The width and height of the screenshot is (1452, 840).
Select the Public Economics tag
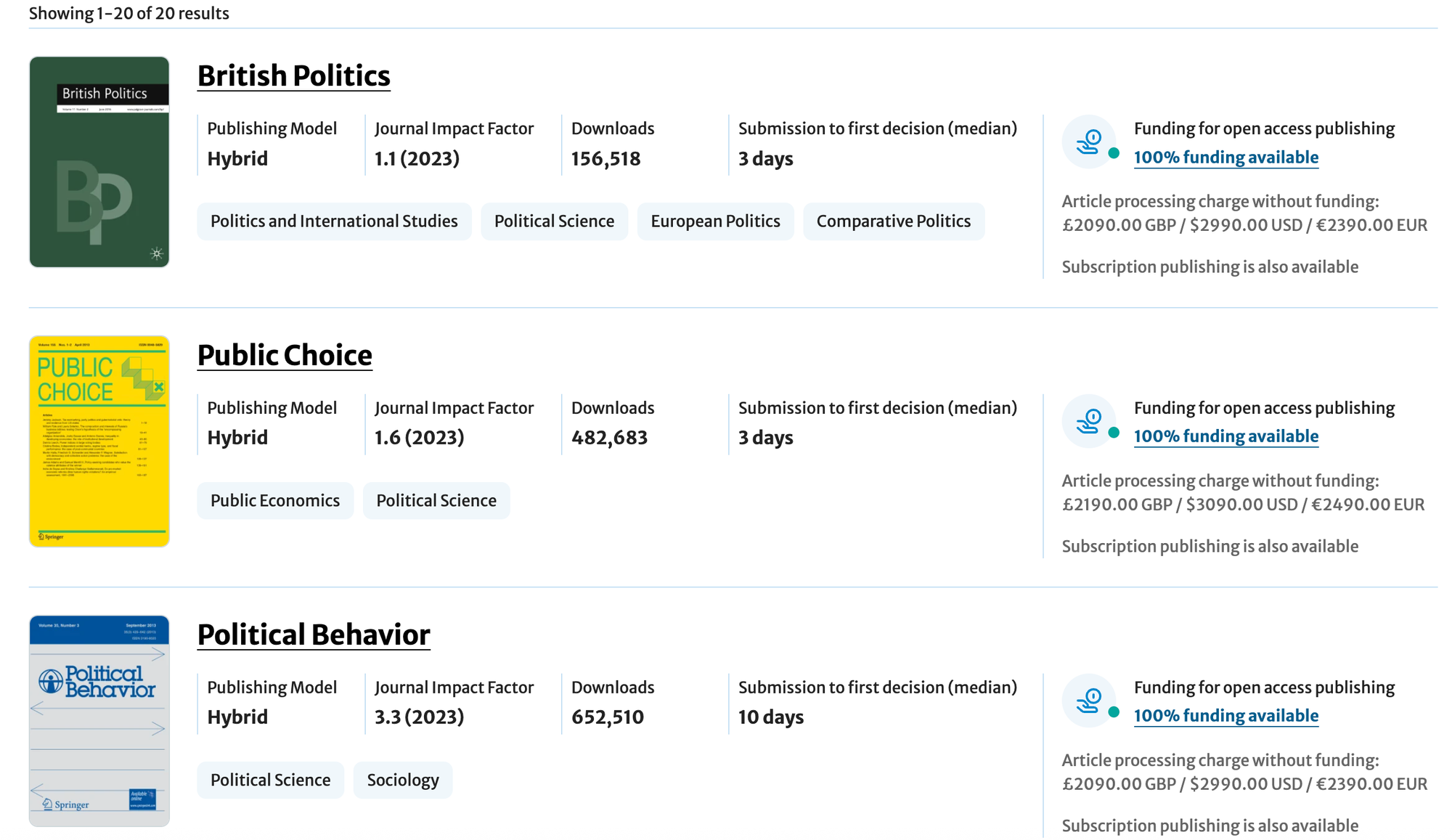275,501
